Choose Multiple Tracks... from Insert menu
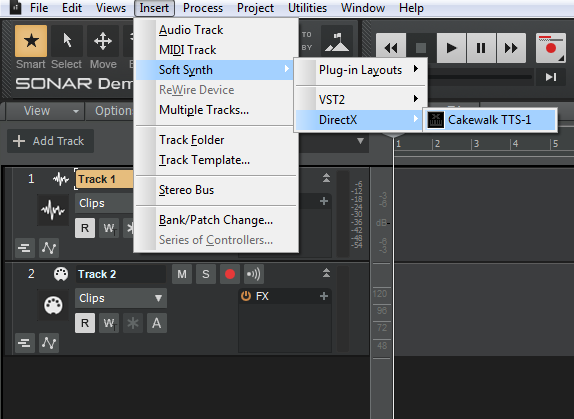The width and height of the screenshot is (574, 419). point(216,110)
